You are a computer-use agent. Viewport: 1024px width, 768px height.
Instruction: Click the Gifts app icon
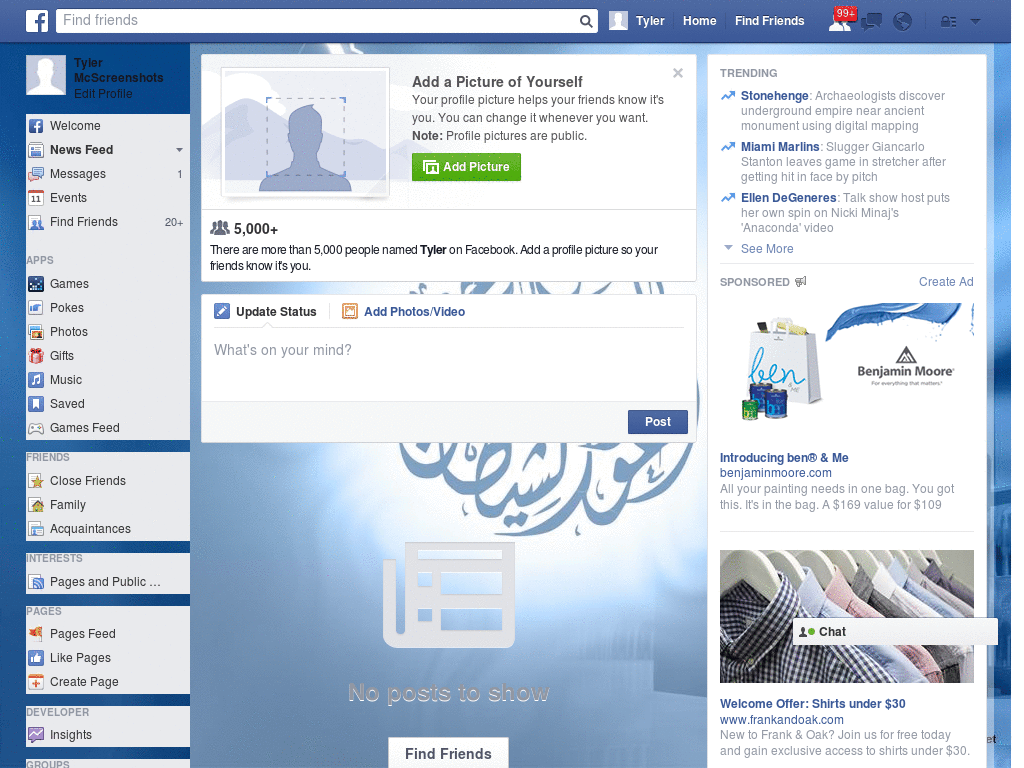36,356
